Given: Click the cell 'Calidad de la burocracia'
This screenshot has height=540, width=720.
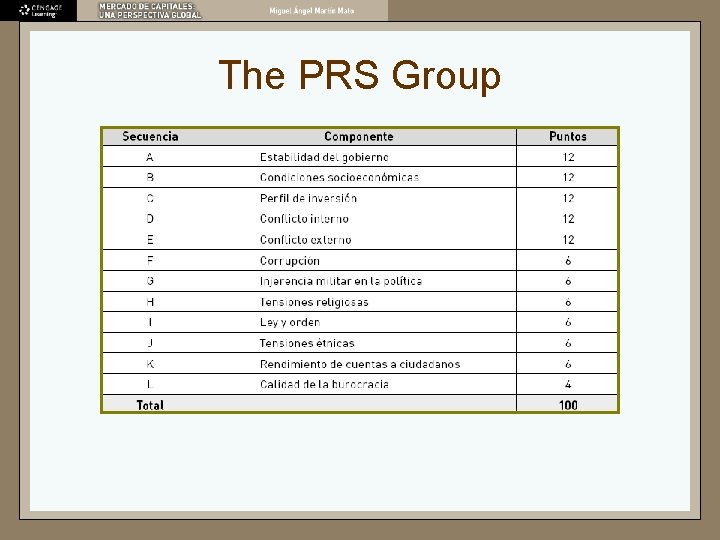Looking at the screenshot, I should [x=324, y=384].
